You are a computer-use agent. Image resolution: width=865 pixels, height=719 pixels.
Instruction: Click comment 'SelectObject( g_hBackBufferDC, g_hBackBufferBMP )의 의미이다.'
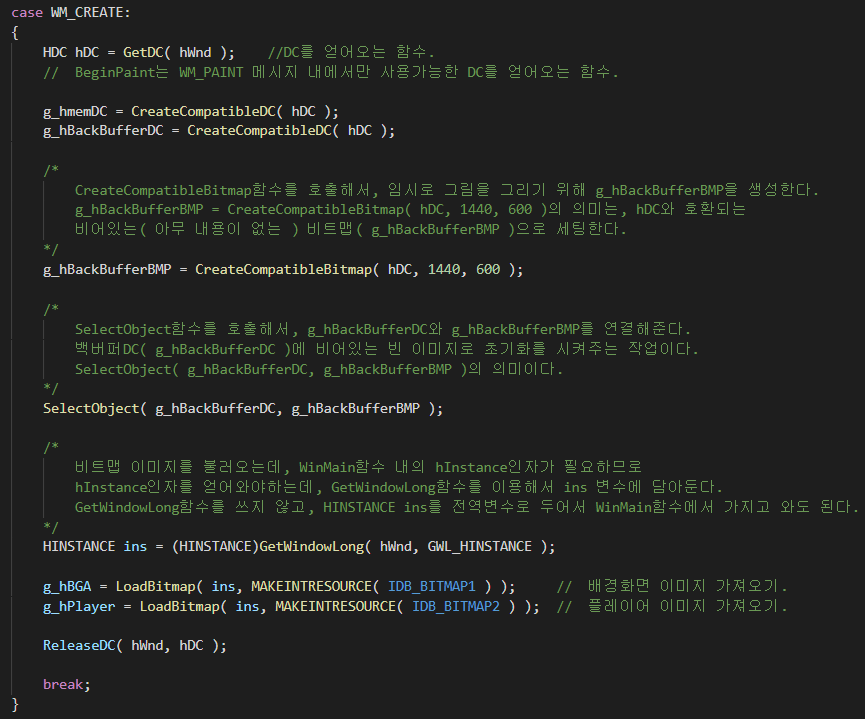(319, 369)
